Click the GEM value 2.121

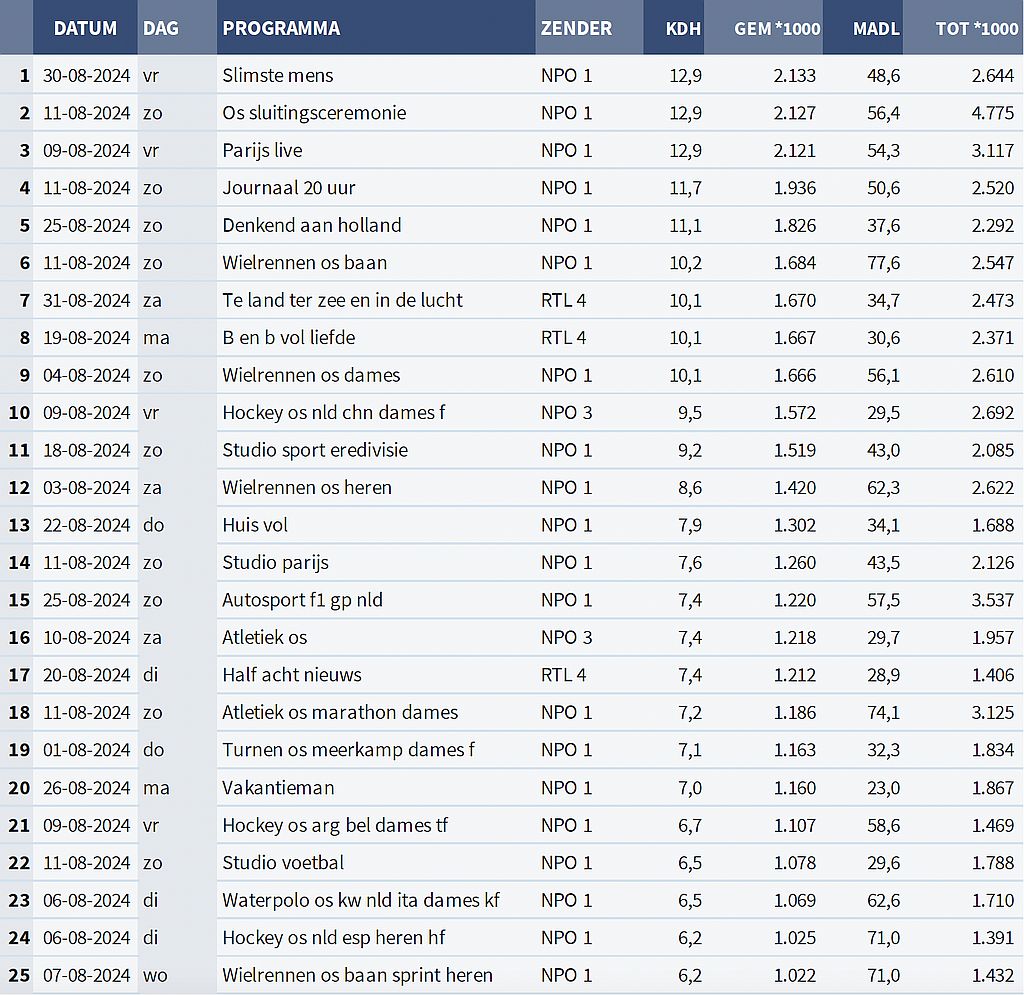[x=795, y=151]
